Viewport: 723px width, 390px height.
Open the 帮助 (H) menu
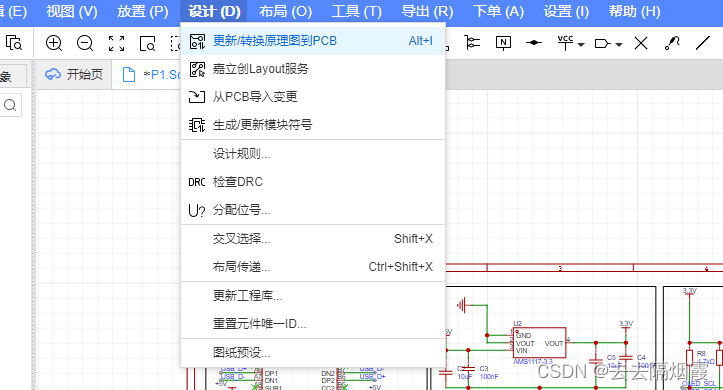[634, 11]
